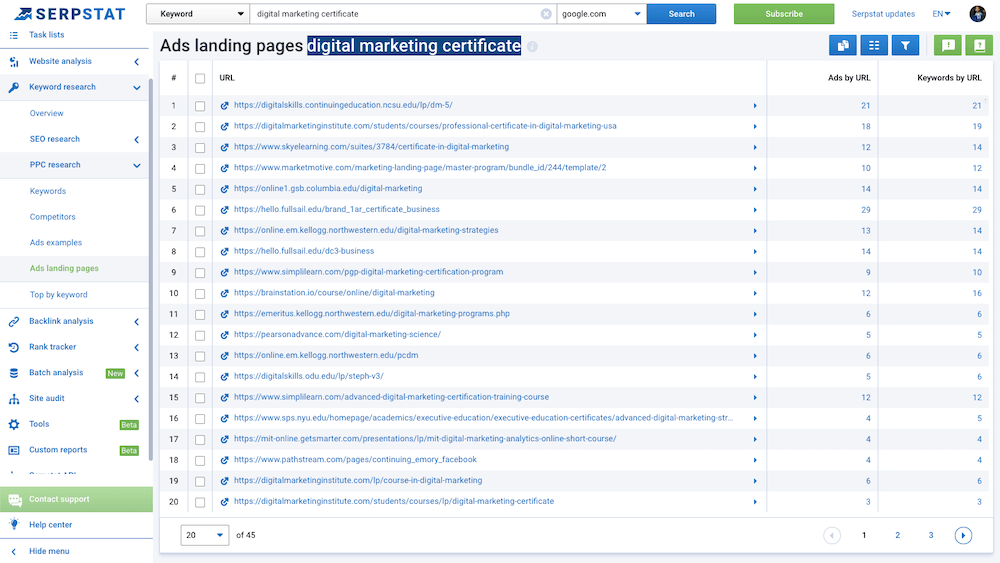The height and width of the screenshot is (563, 1000).
Task: Check the box for row 3 skyelearning
Action: pyautogui.click(x=200, y=148)
